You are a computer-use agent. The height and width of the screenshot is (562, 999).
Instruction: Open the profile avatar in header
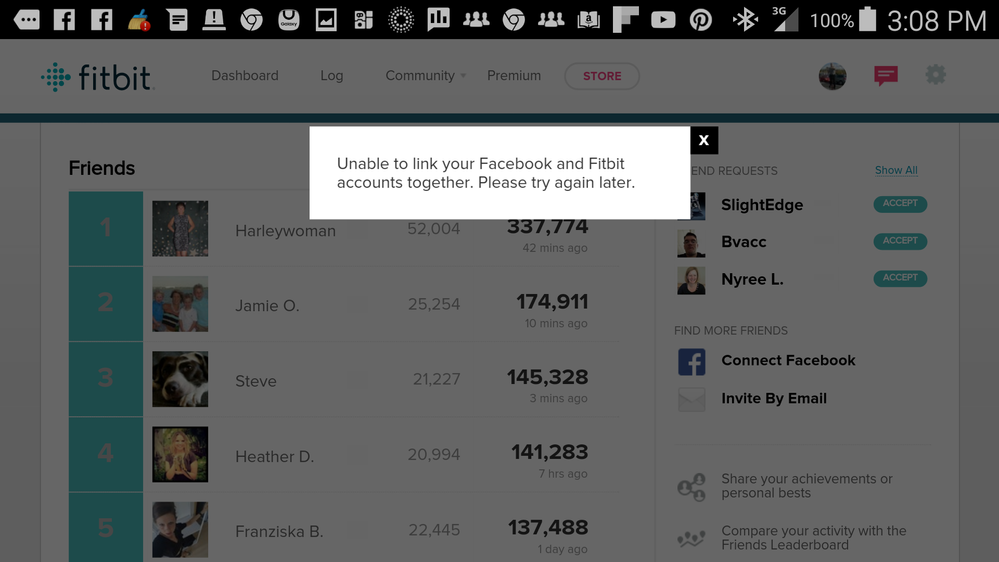(832, 76)
